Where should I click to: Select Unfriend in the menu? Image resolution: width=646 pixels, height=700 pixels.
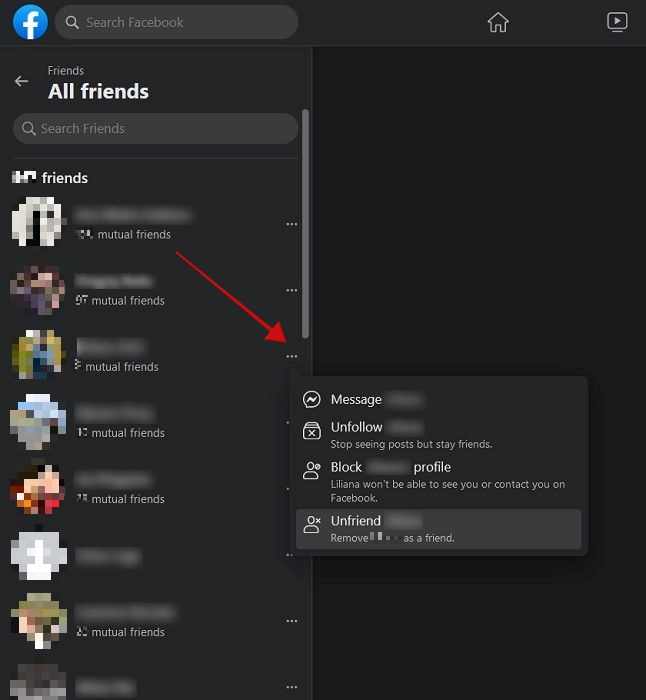438,529
